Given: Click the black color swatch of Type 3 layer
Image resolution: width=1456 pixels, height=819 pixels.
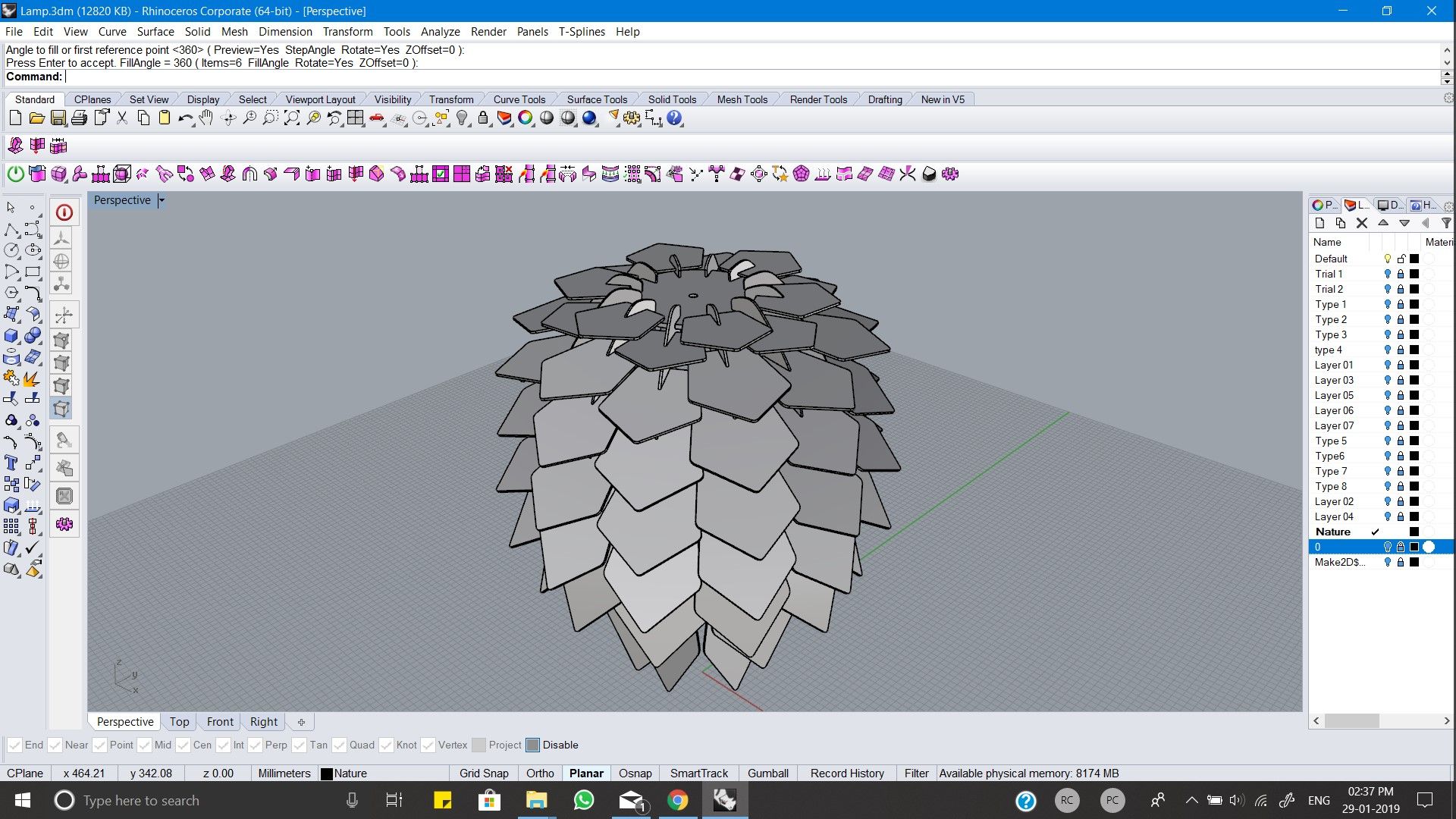Looking at the screenshot, I should 1414,334.
